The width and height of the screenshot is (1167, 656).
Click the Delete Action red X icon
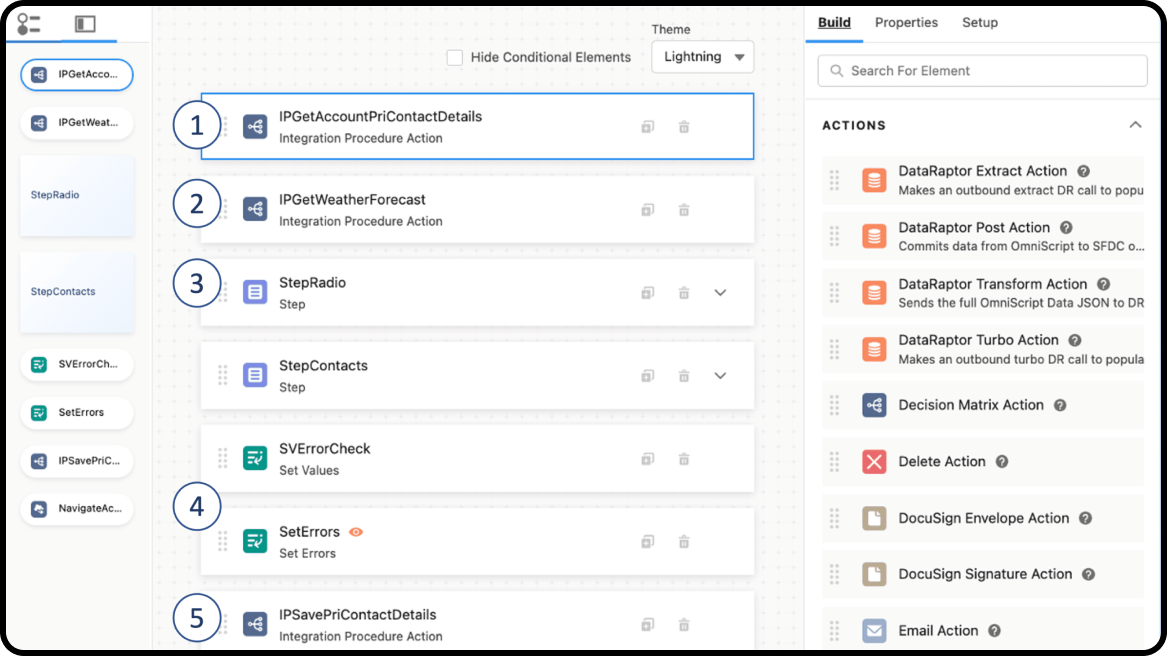coord(874,462)
